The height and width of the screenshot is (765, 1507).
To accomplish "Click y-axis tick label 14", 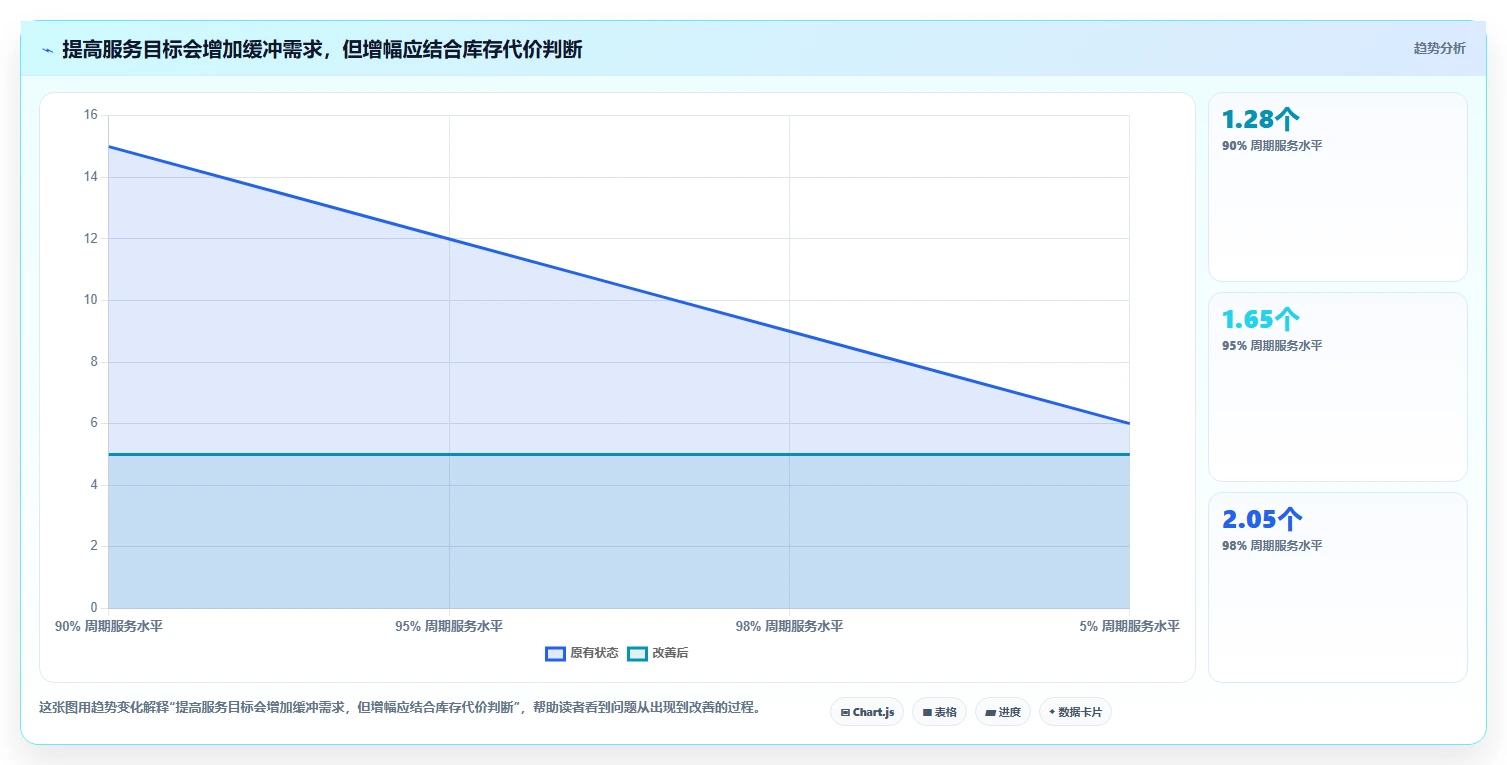I will (x=91, y=177).
